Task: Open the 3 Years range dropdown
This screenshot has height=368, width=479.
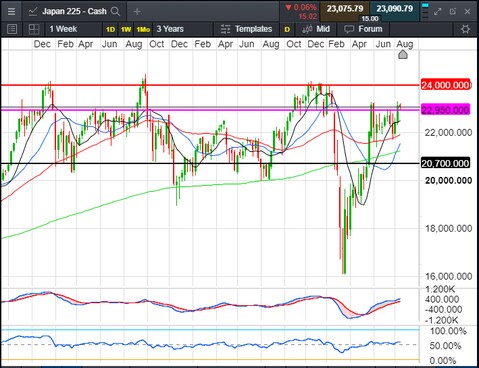Action: click(170, 29)
